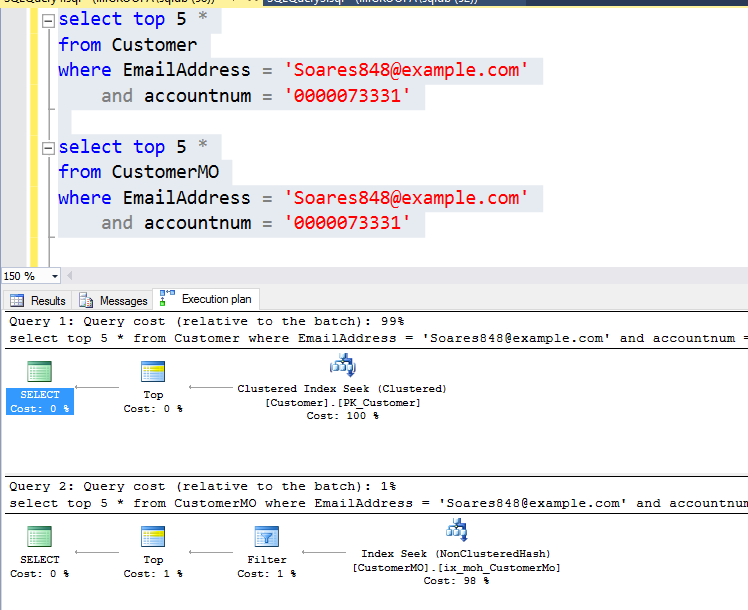
Task: Select the NonClusteredHash Index Seek icon
Action: pos(455,530)
